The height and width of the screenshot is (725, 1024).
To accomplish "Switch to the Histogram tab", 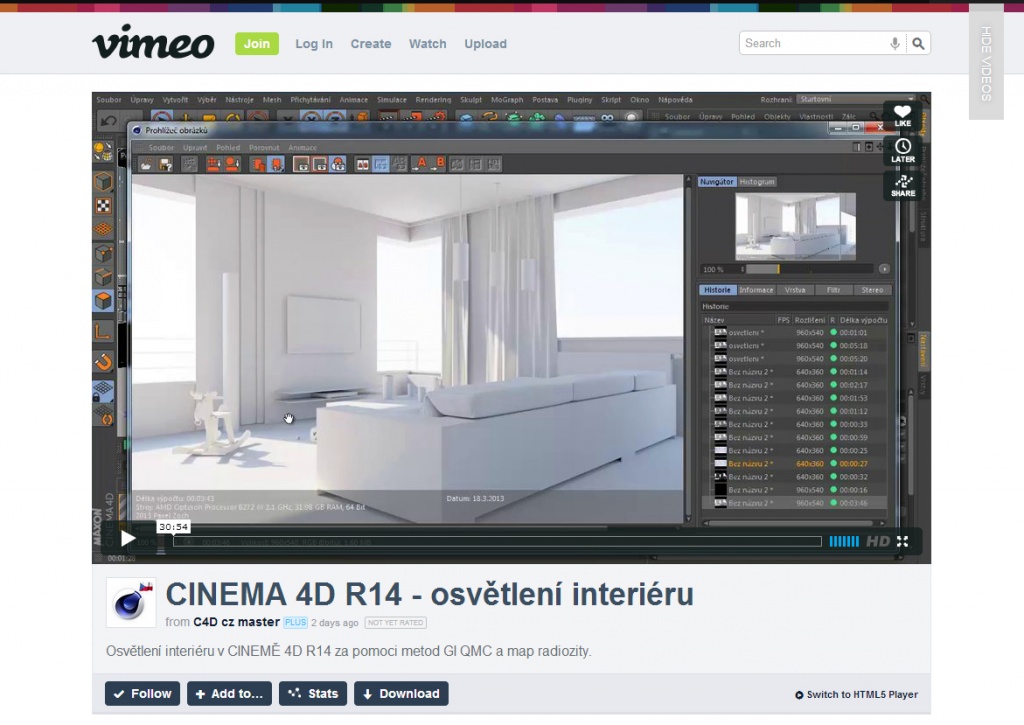I will point(757,182).
